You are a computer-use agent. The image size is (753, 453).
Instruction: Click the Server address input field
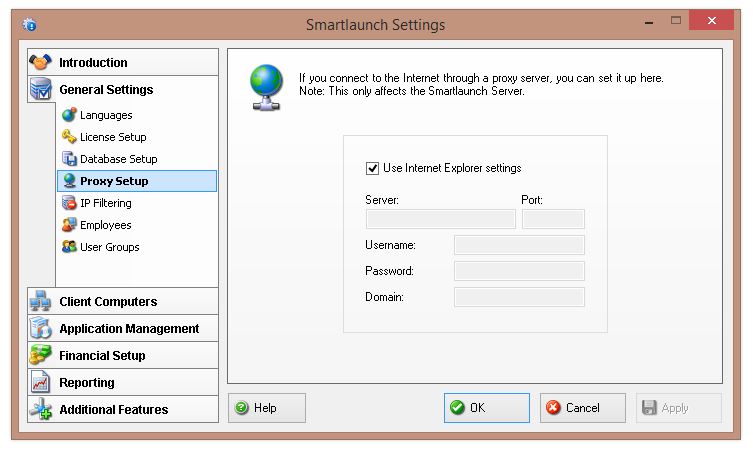click(440, 219)
